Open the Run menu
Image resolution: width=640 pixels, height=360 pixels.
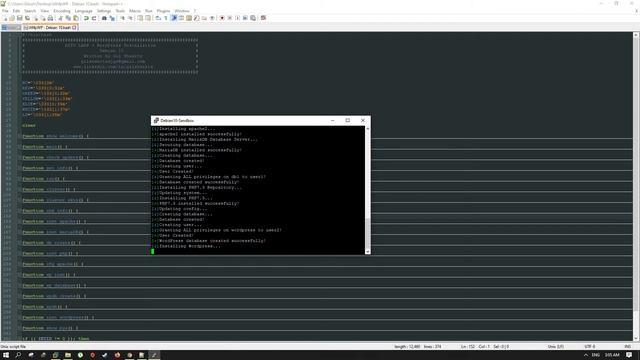pos(149,11)
